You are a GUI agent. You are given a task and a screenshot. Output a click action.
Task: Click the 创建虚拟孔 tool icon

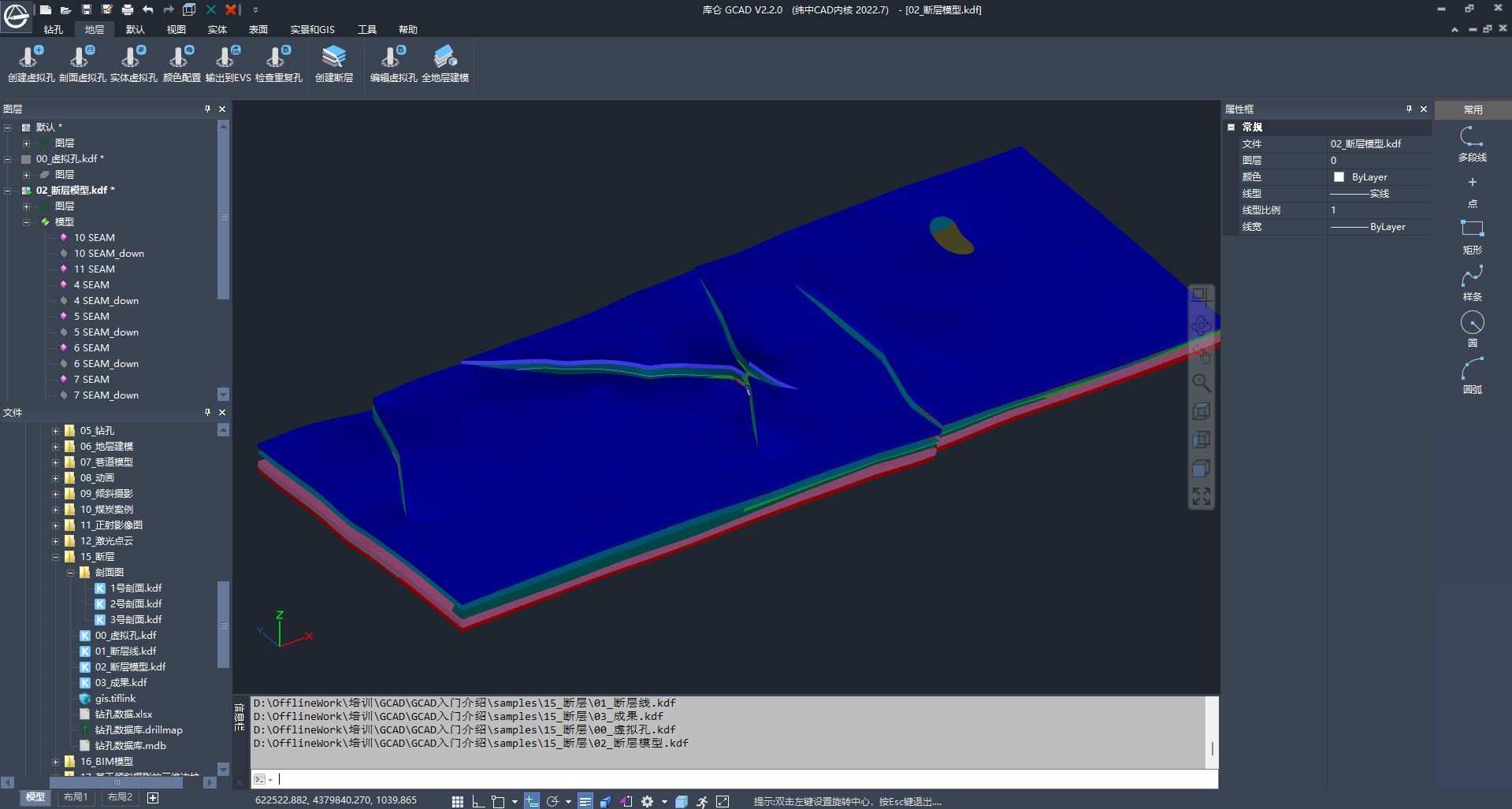tap(31, 58)
